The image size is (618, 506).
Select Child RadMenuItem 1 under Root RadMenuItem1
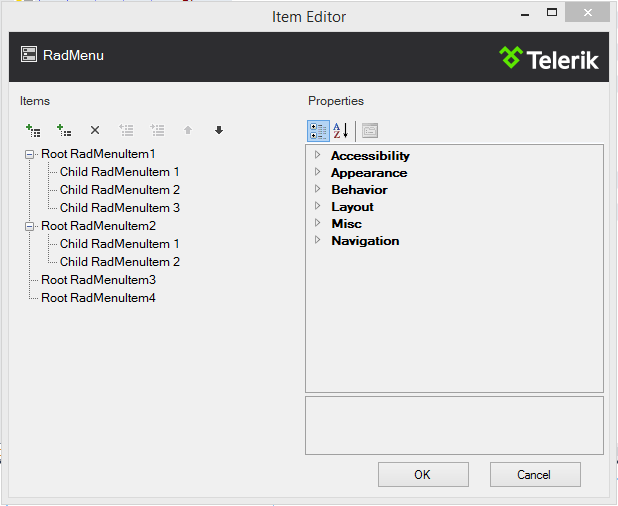tap(119, 172)
